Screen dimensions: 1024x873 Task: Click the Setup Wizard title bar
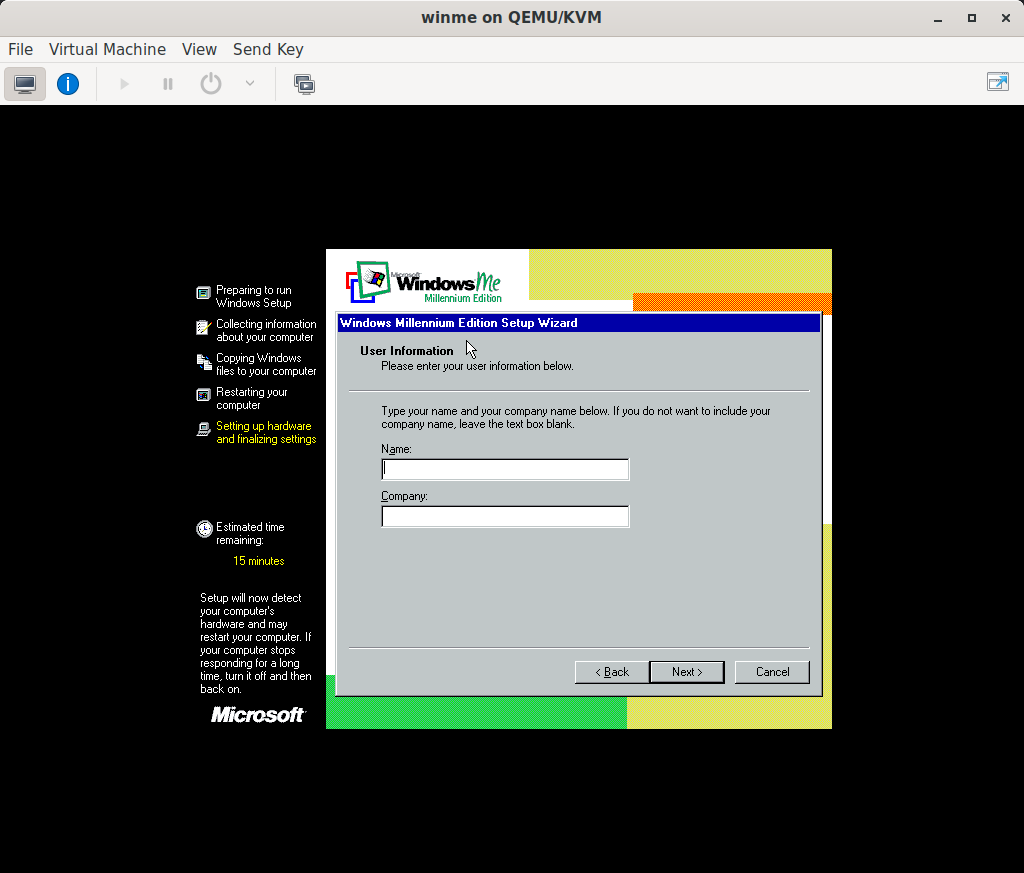coord(579,323)
